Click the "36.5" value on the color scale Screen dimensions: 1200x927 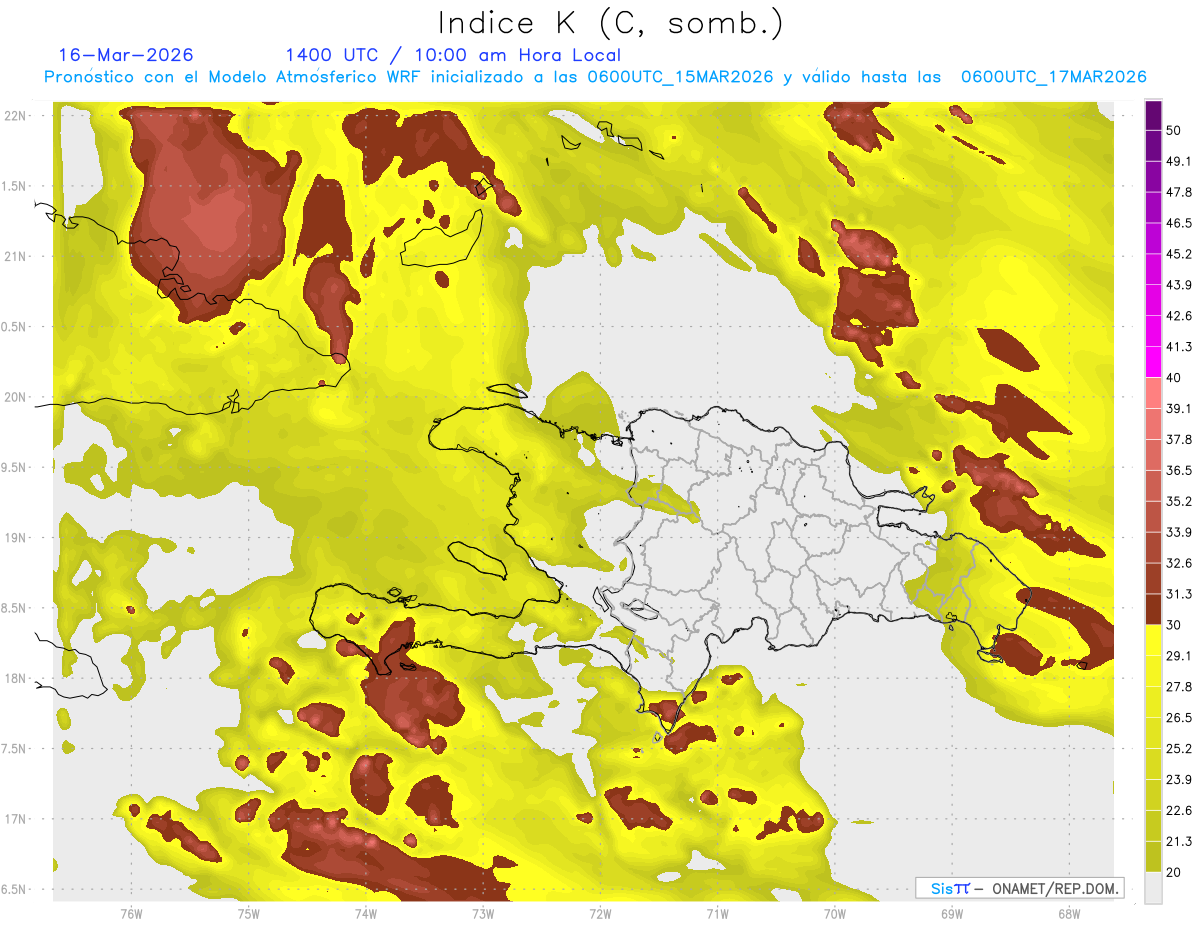coord(1179,470)
